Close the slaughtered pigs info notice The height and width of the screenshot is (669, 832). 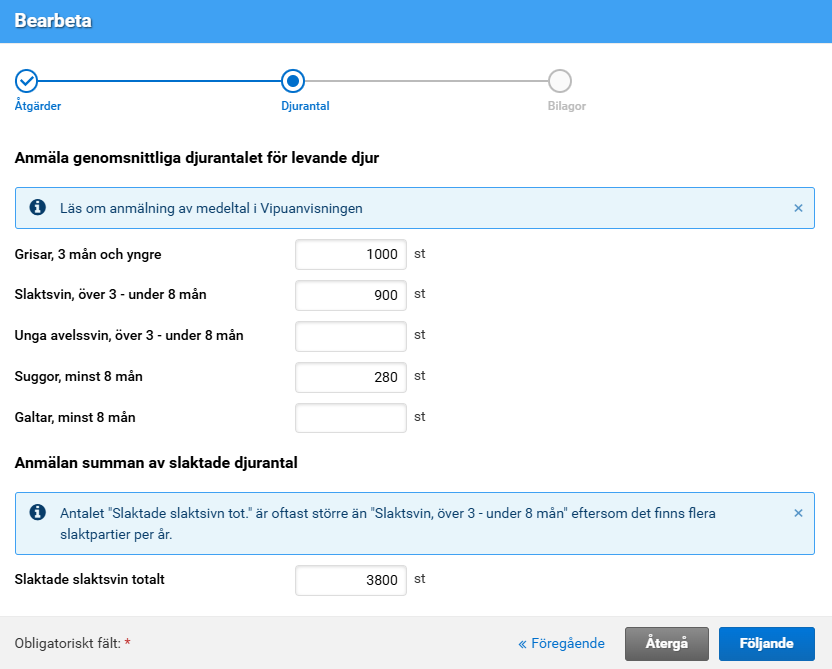pyautogui.click(x=798, y=513)
